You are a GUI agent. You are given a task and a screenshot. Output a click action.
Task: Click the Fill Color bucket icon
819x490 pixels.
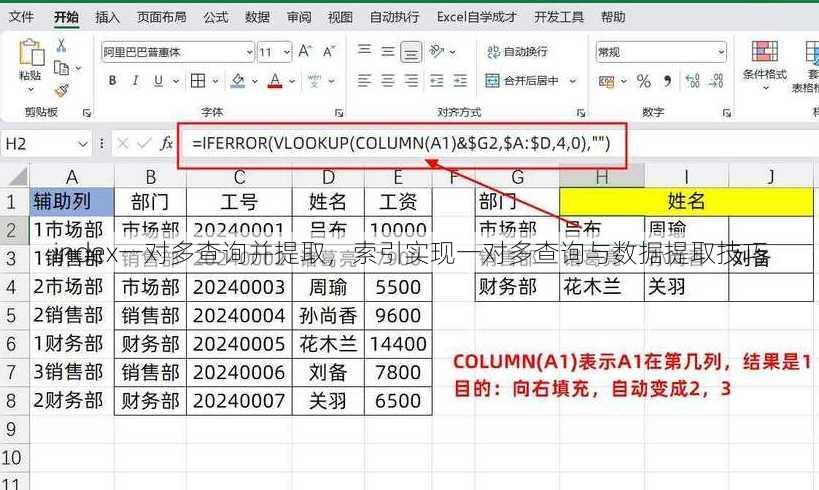coord(238,80)
